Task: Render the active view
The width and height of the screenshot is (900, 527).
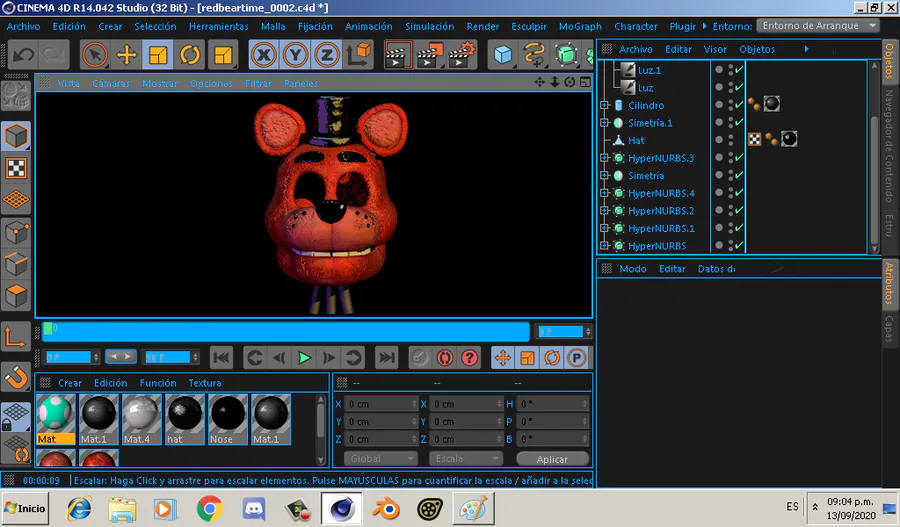Action: [397, 55]
